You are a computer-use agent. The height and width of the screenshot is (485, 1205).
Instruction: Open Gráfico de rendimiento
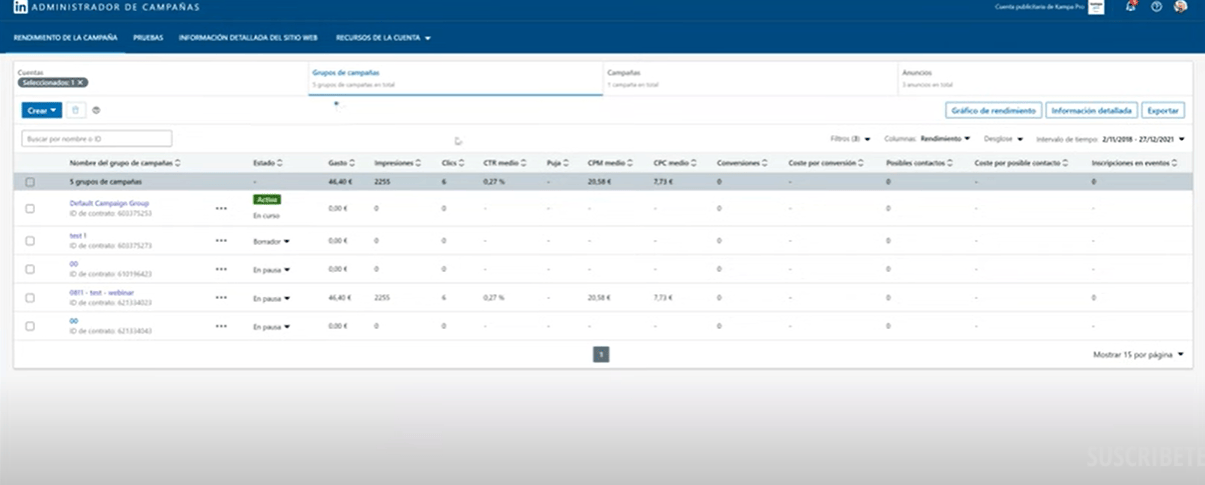tap(993, 111)
